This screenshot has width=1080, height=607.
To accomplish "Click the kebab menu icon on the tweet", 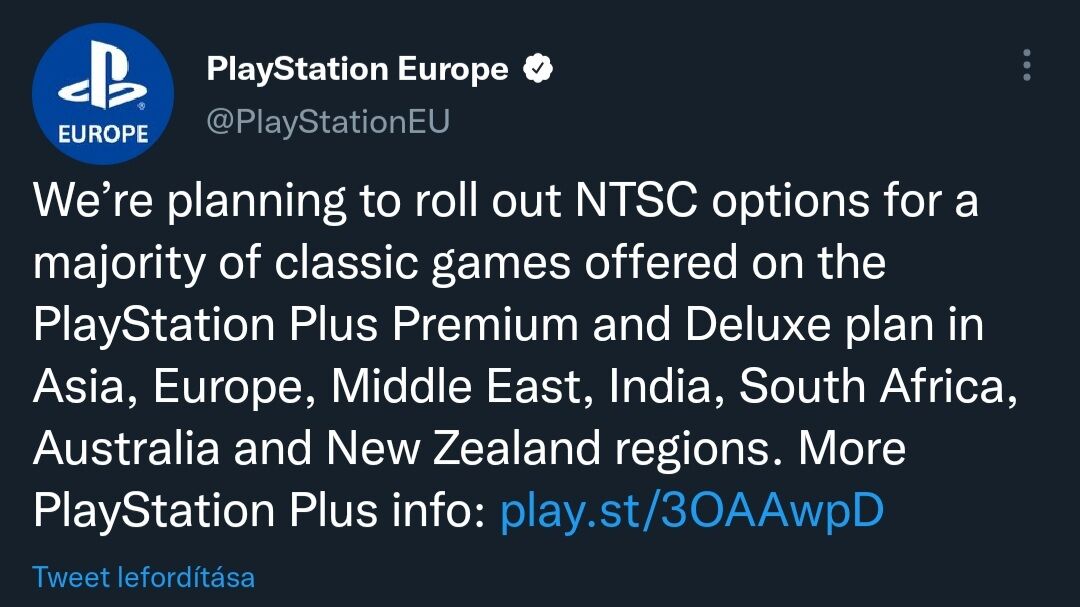I will [x=1026, y=65].
